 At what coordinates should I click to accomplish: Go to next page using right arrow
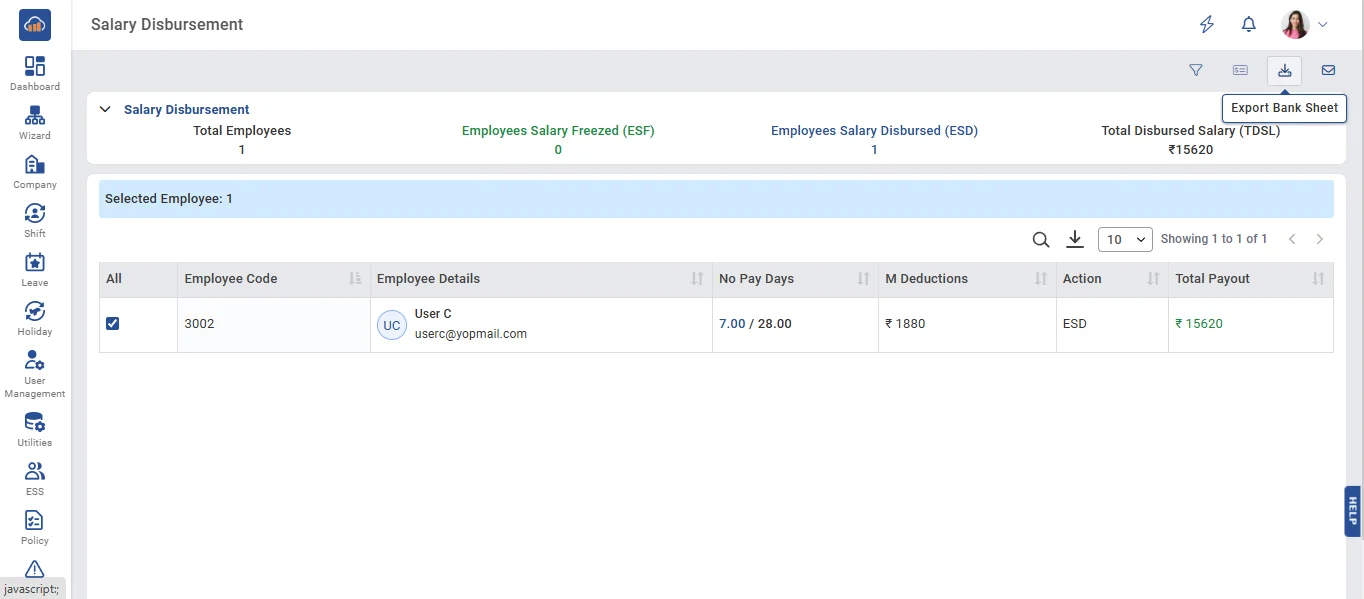[1319, 239]
